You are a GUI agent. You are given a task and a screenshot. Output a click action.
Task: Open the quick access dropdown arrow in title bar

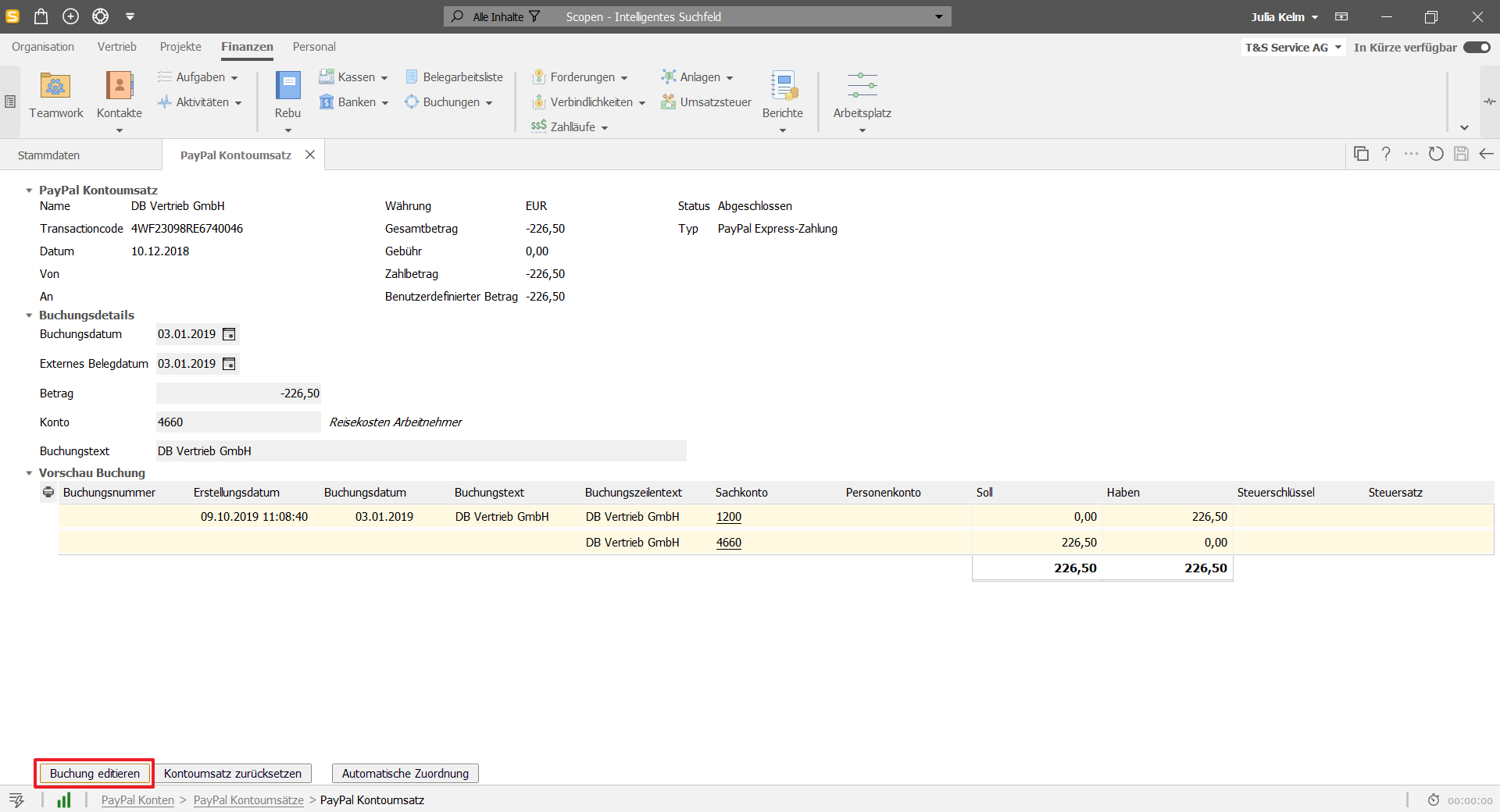click(130, 16)
